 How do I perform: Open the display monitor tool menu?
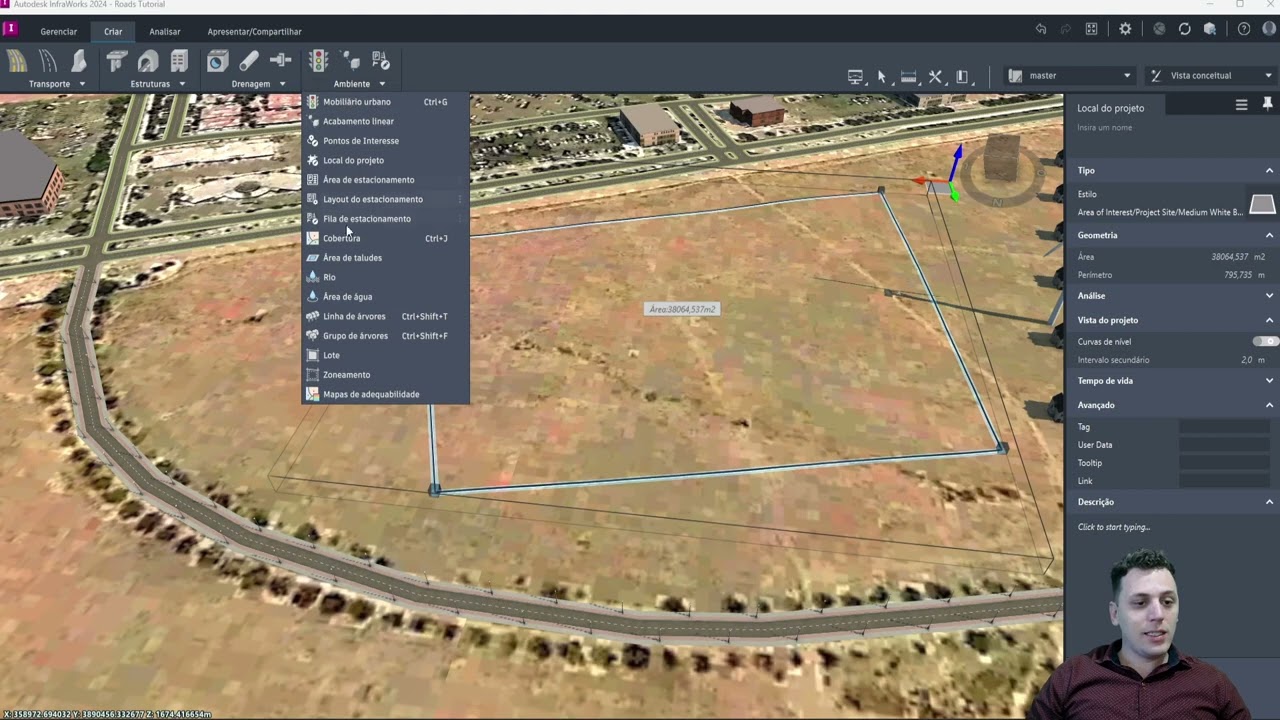[x=856, y=76]
